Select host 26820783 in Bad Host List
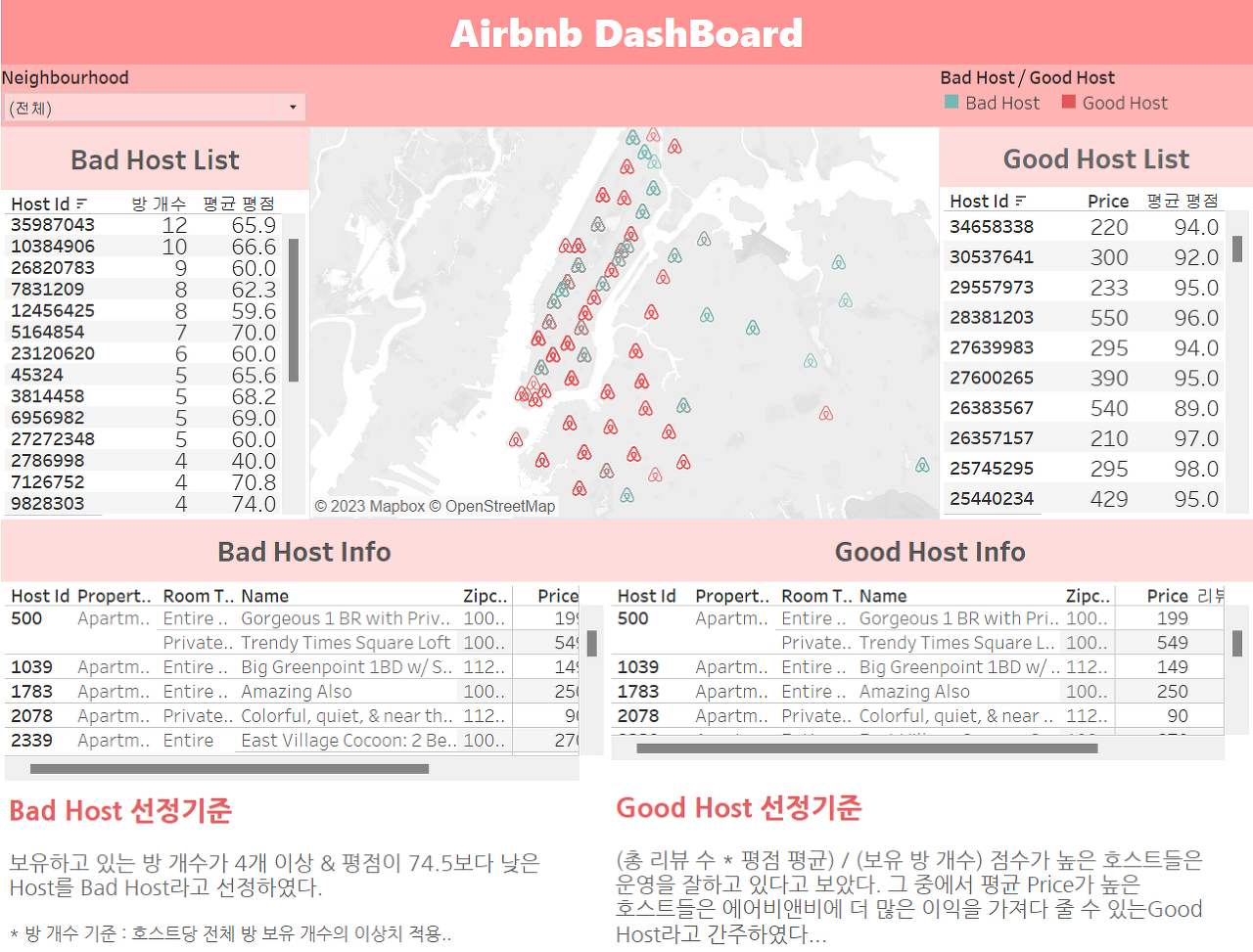 click(53, 268)
